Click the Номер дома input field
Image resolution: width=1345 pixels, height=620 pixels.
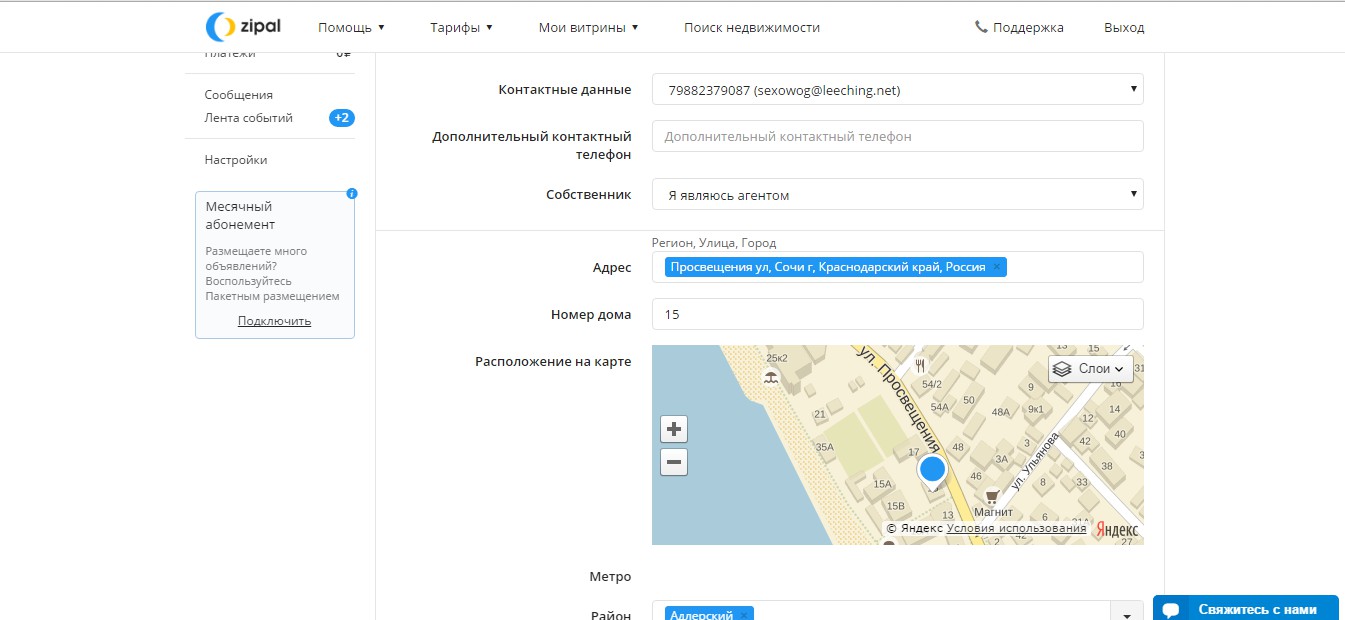897,314
